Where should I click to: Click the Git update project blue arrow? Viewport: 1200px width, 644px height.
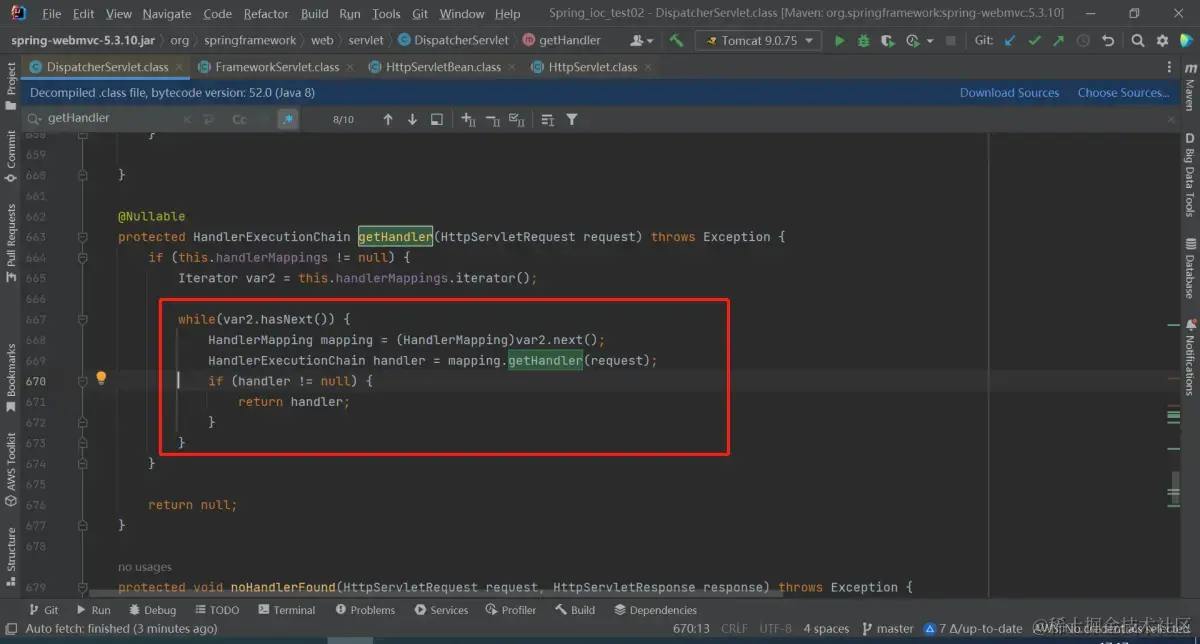tap(1010, 40)
